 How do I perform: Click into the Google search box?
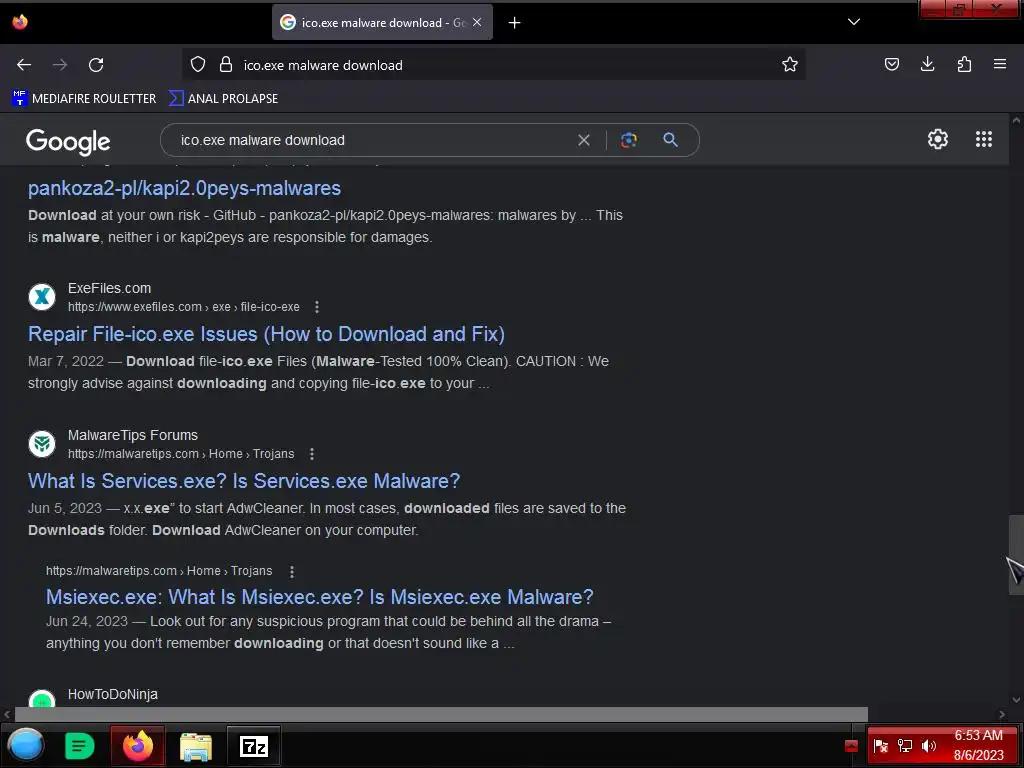coord(372,140)
